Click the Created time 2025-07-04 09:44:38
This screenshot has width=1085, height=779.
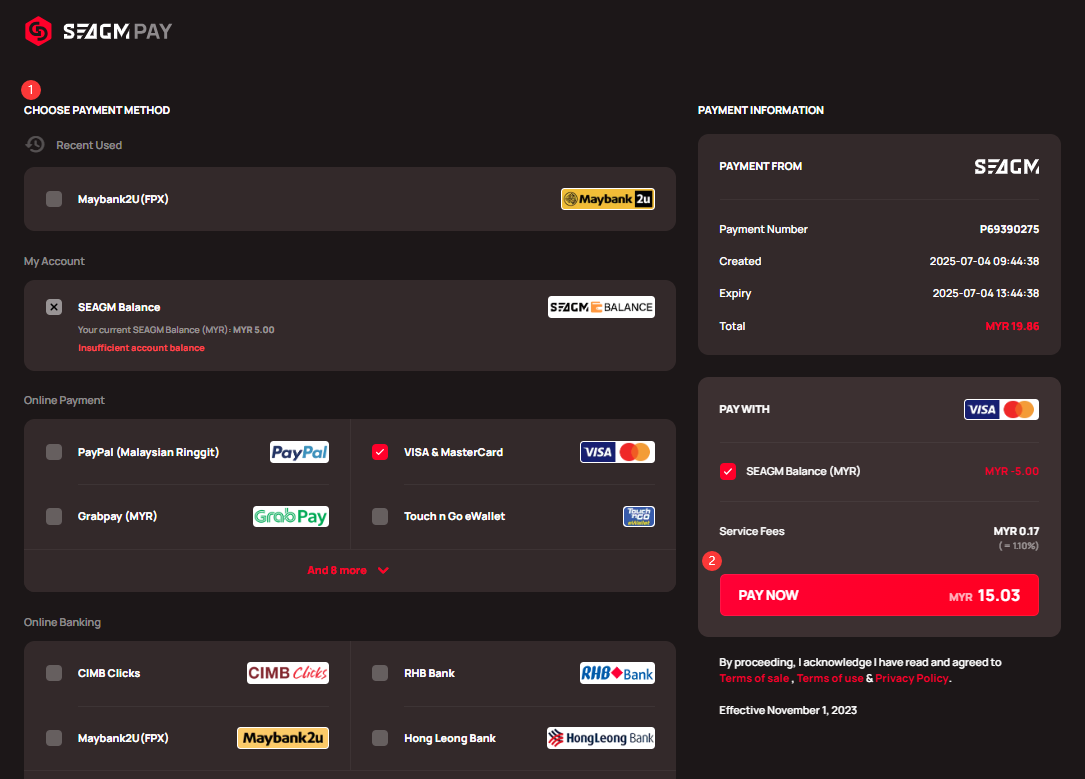(985, 262)
